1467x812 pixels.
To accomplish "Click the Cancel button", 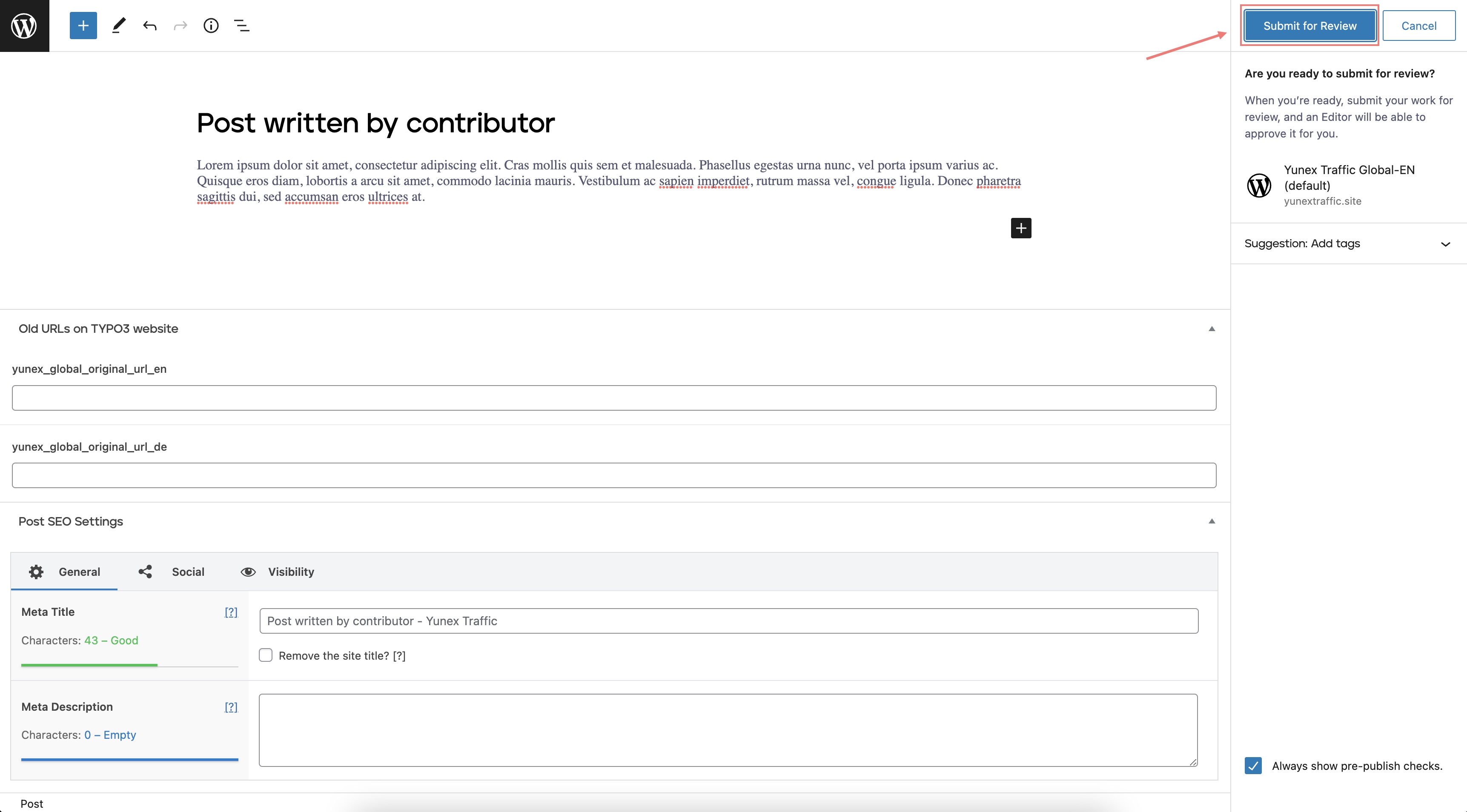I will point(1418,26).
